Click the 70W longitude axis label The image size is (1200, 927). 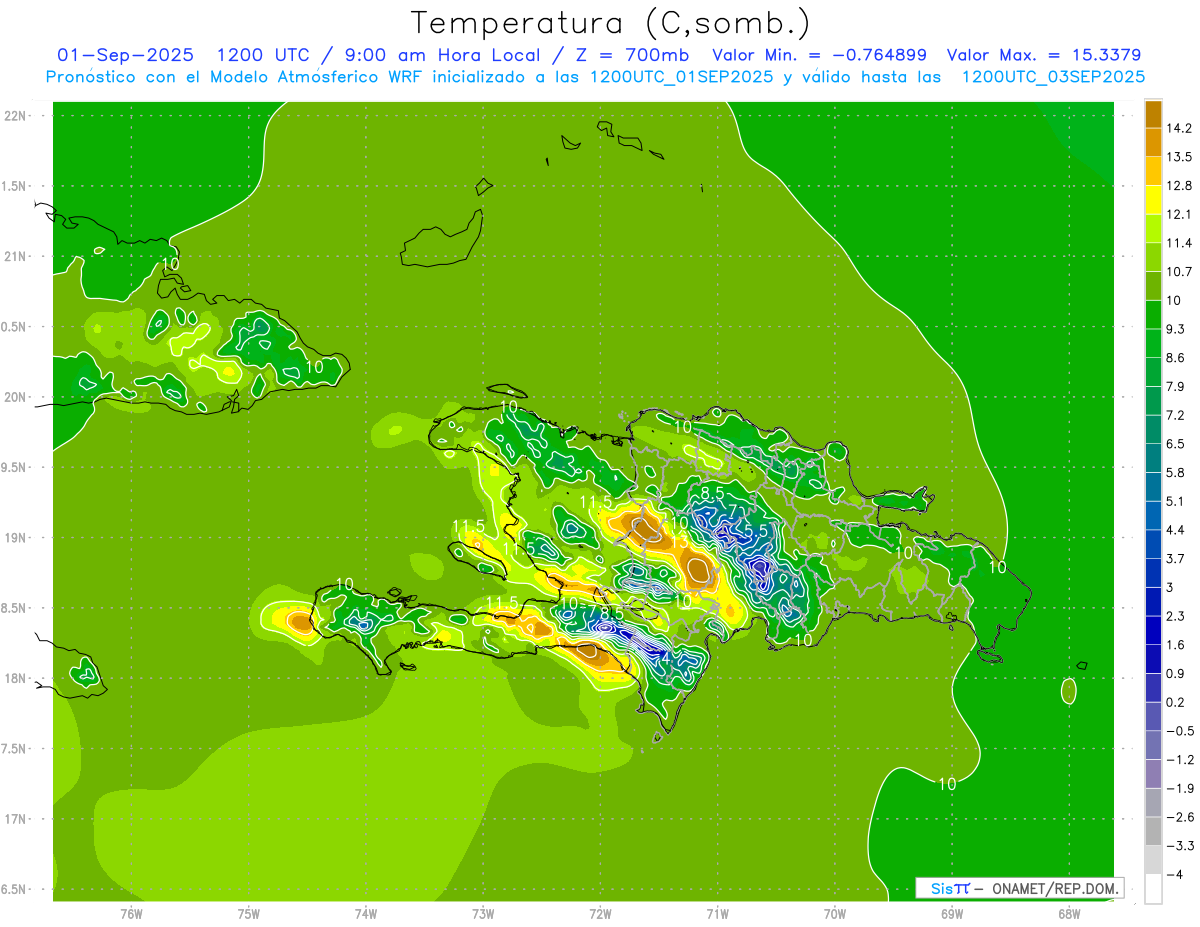click(x=835, y=914)
